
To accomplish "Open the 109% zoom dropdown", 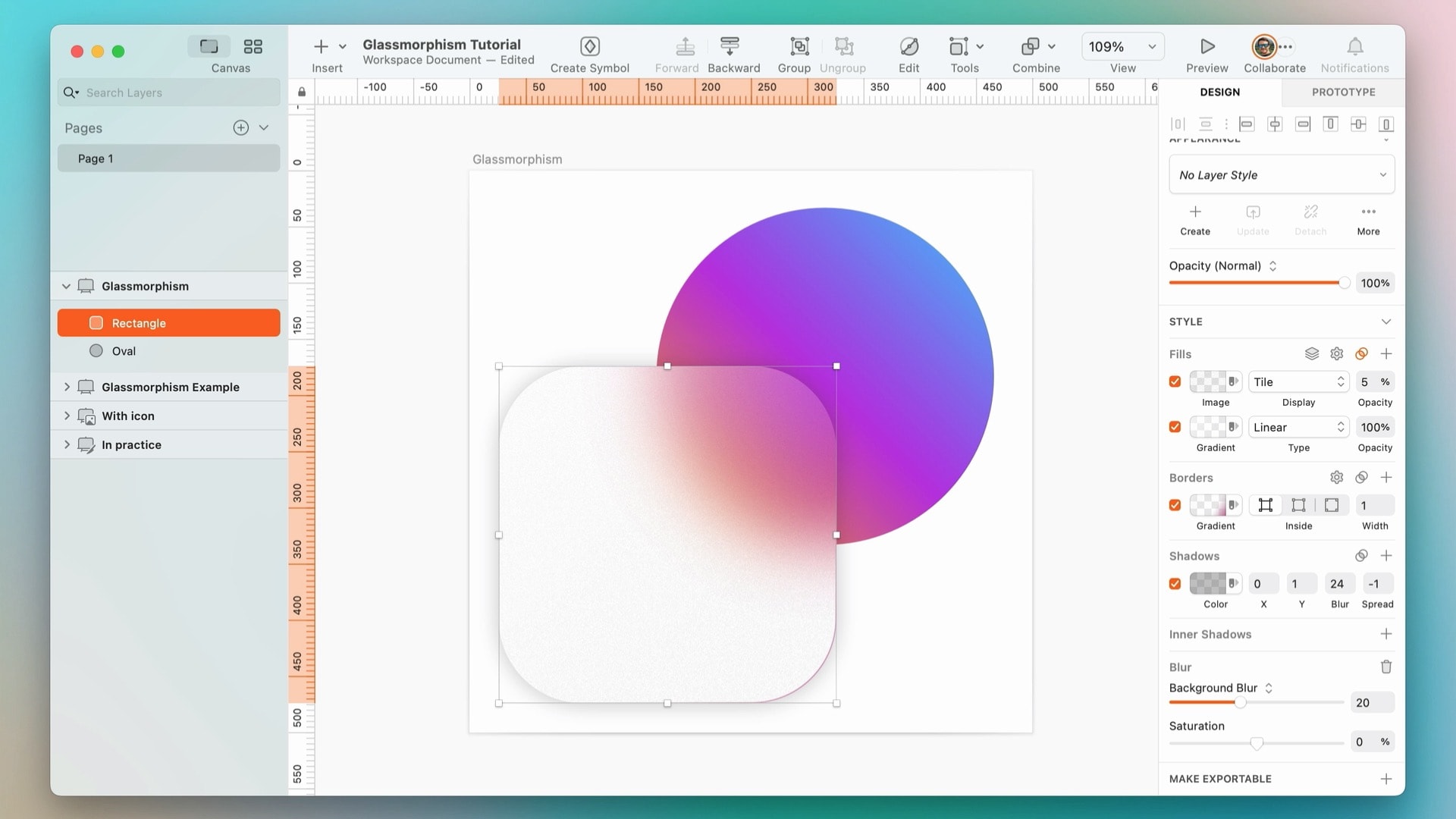I will (1122, 47).
